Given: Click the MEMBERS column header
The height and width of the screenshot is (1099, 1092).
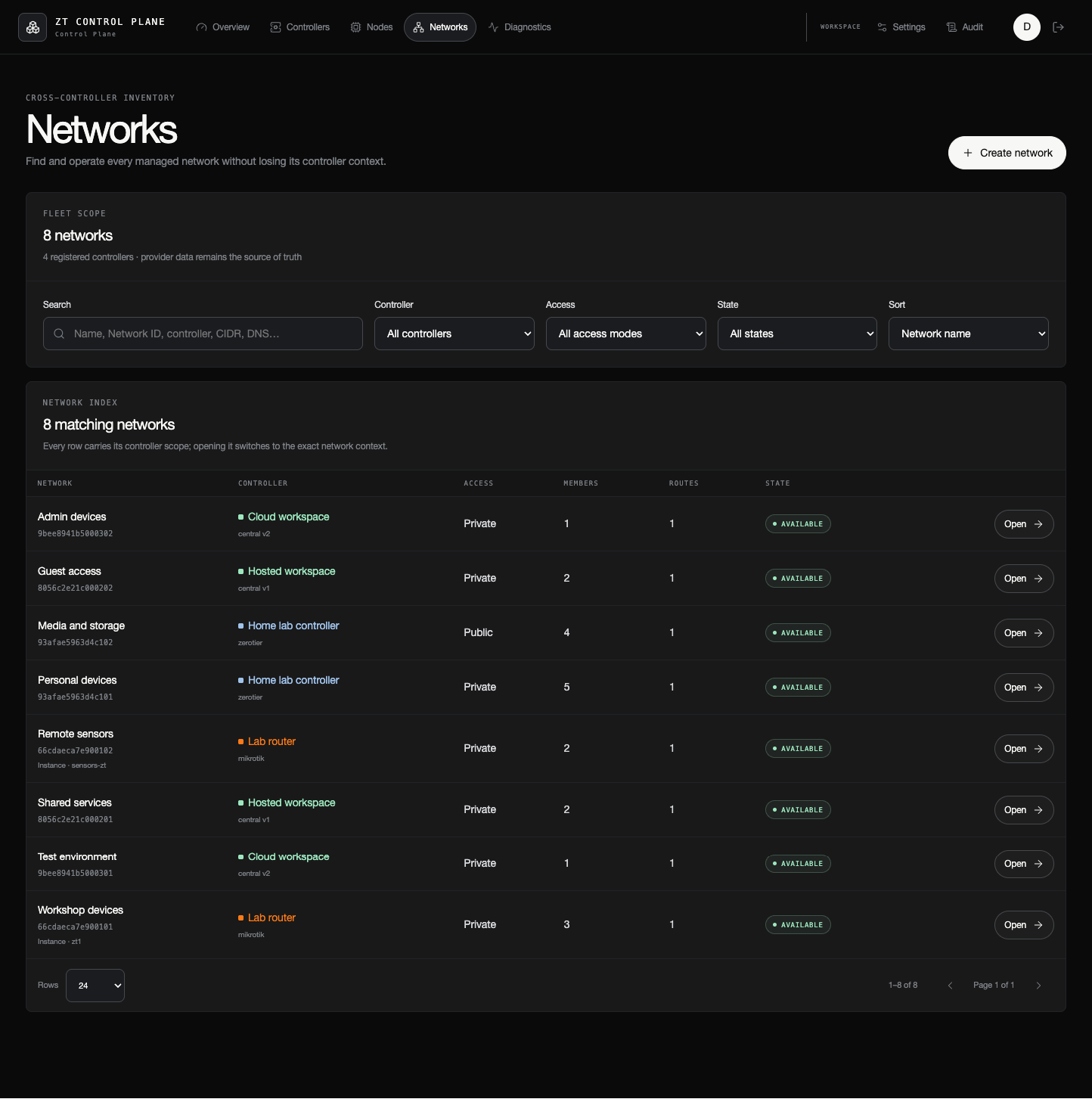Looking at the screenshot, I should pos(581,483).
